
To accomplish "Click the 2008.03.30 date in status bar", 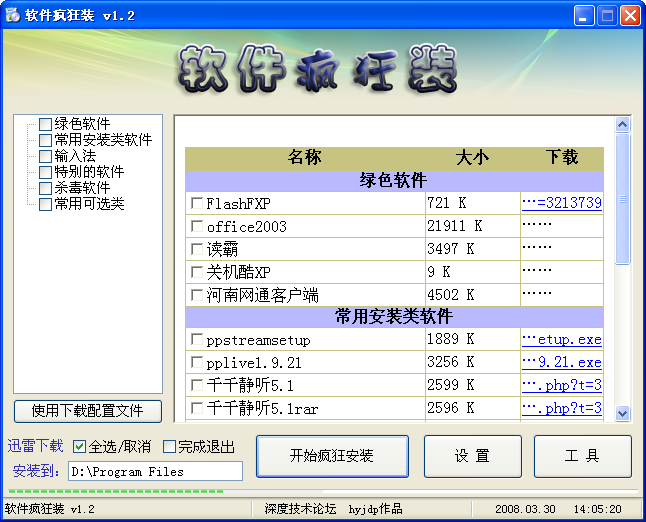I will click(525, 510).
